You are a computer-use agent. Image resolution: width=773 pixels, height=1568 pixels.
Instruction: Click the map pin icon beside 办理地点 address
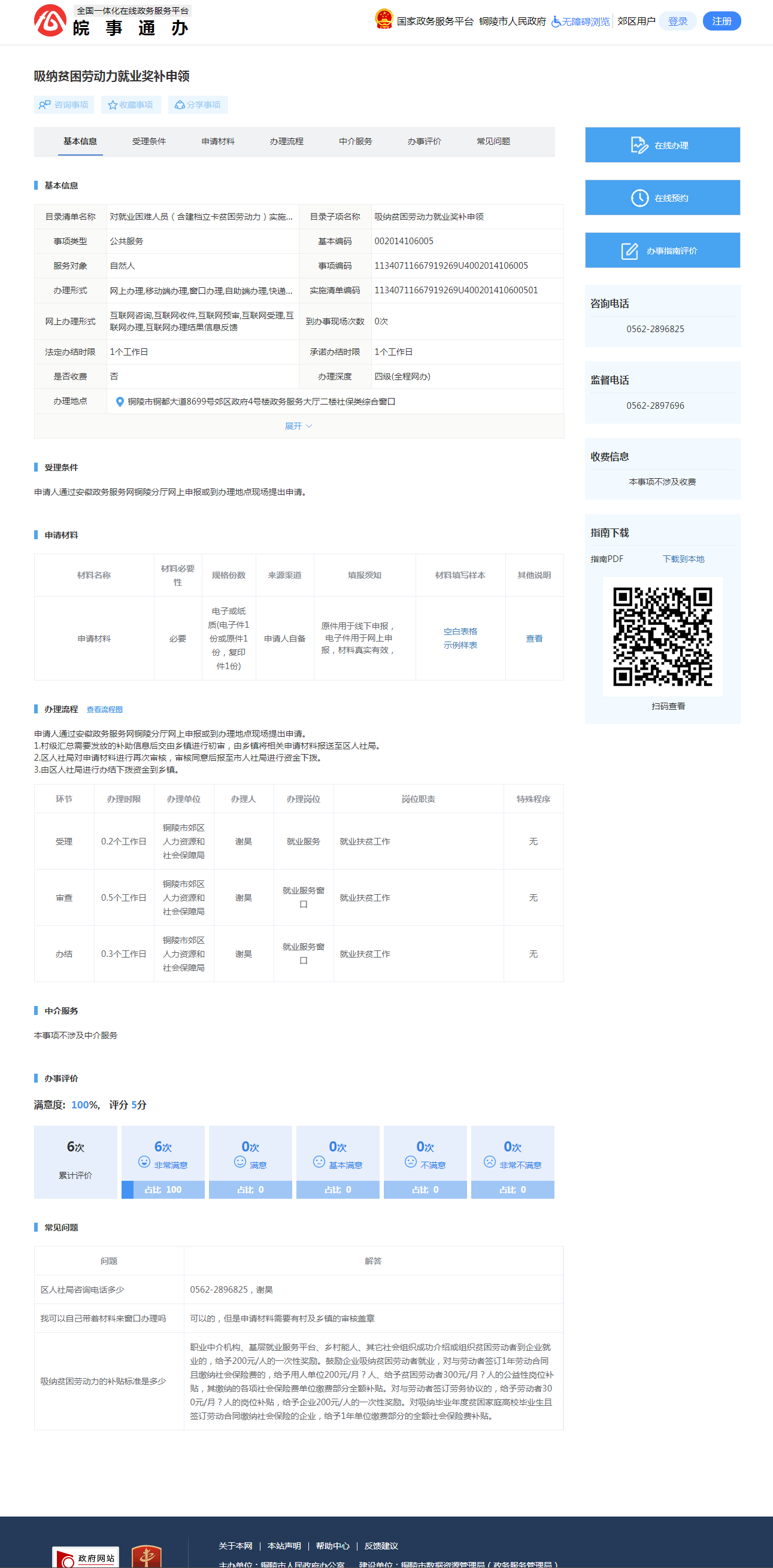[x=120, y=402]
